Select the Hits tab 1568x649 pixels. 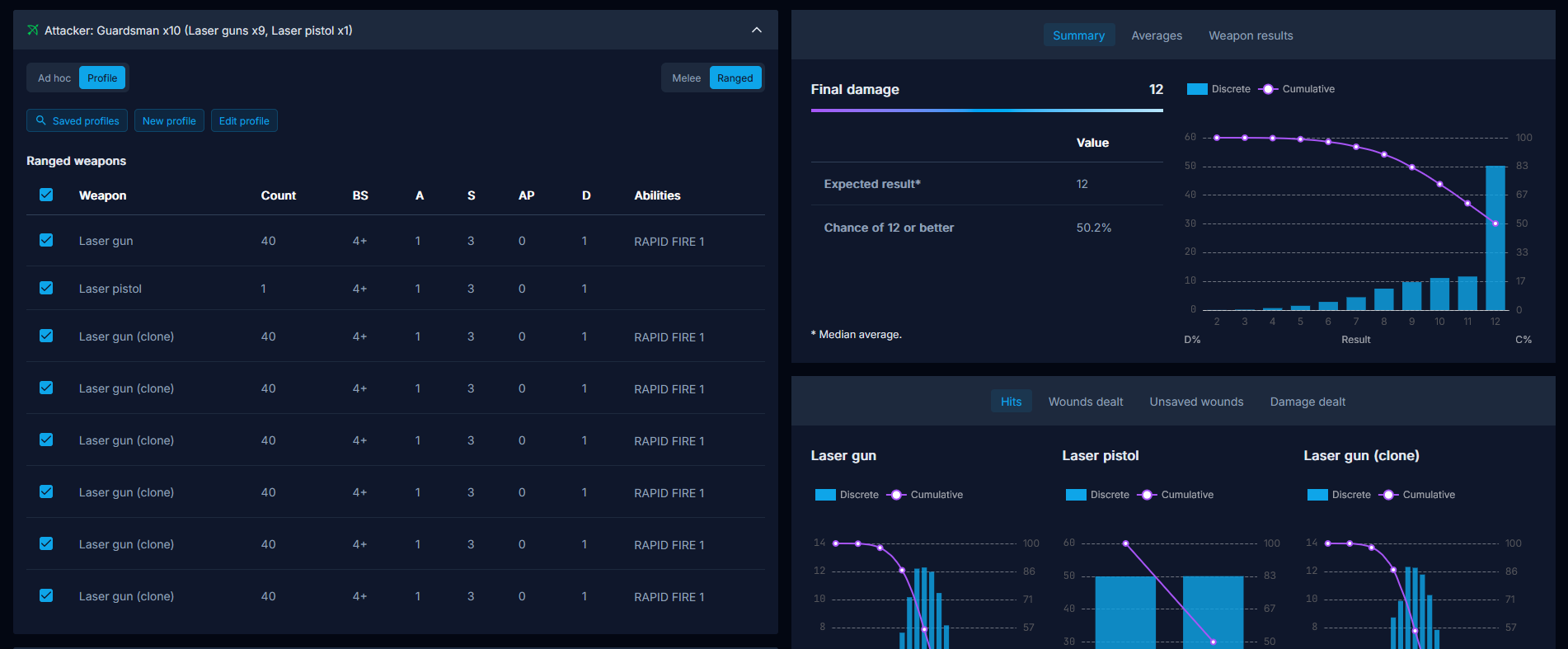coord(1011,402)
